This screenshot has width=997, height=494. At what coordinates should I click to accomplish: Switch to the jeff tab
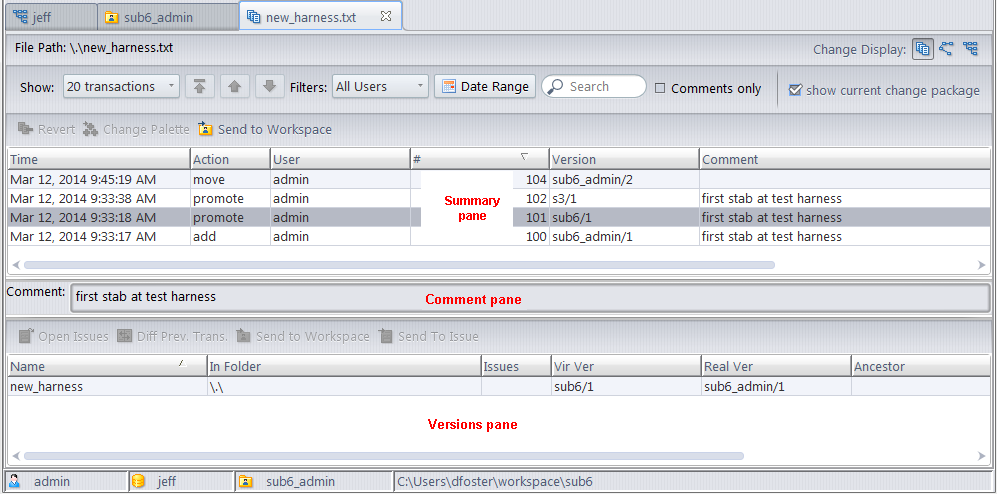coord(48,17)
